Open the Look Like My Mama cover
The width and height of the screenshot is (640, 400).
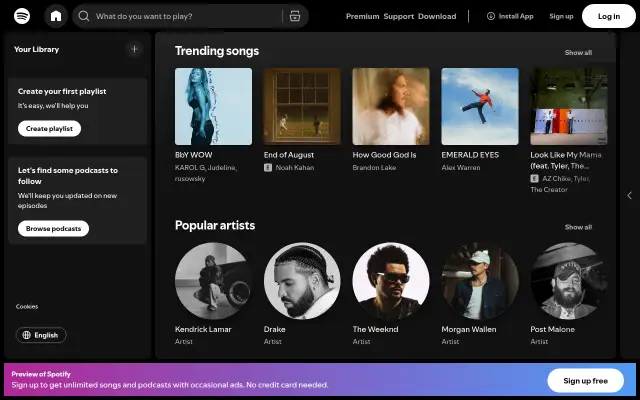point(569,107)
